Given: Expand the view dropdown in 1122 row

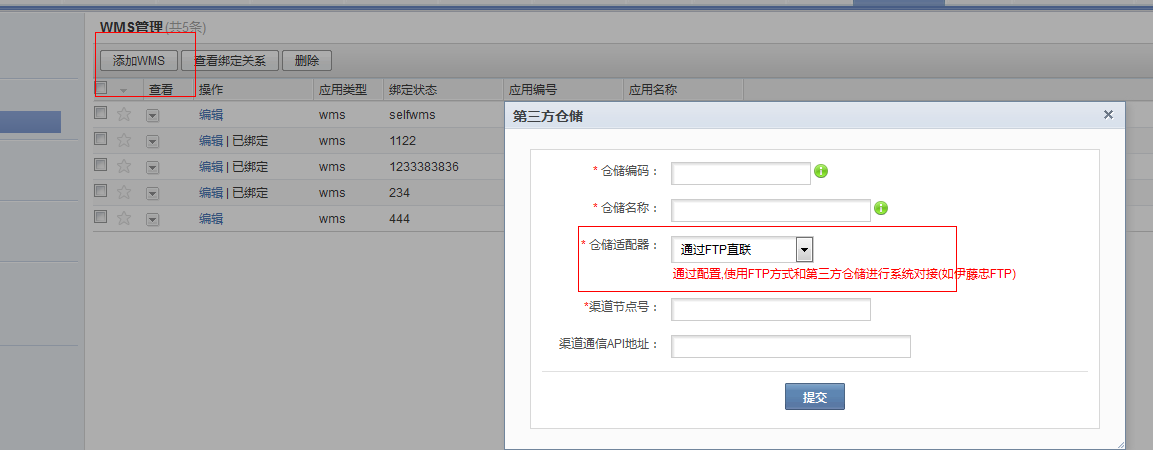Looking at the screenshot, I should (152, 141).
